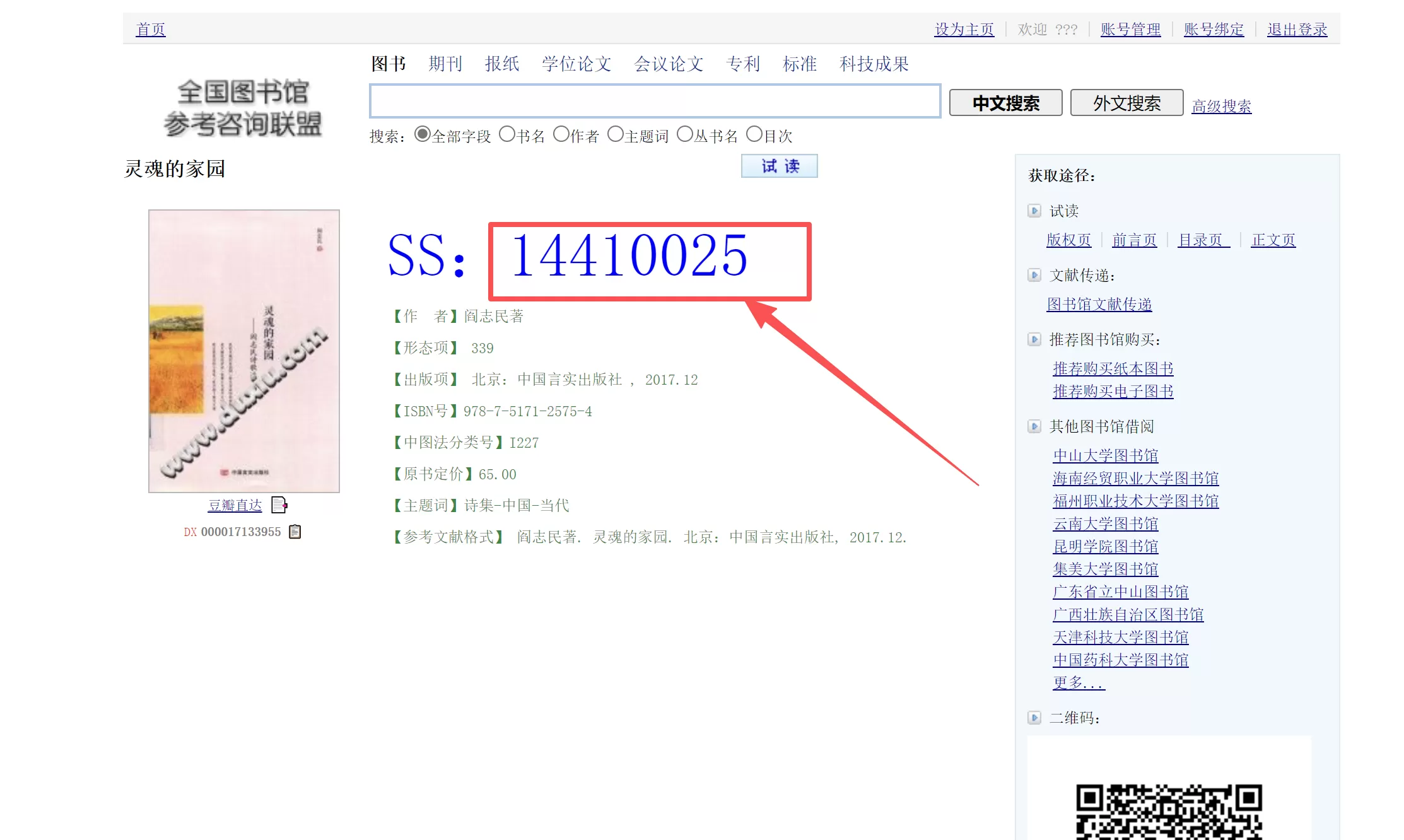Click the arrow icon beside 试读 section
The image size is (1404, 840).
click(1034, 211)
